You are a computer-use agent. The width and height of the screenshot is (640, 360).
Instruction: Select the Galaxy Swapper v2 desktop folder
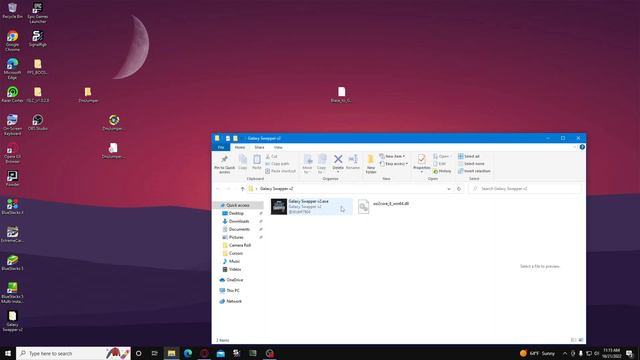click(x=12, y=321)
